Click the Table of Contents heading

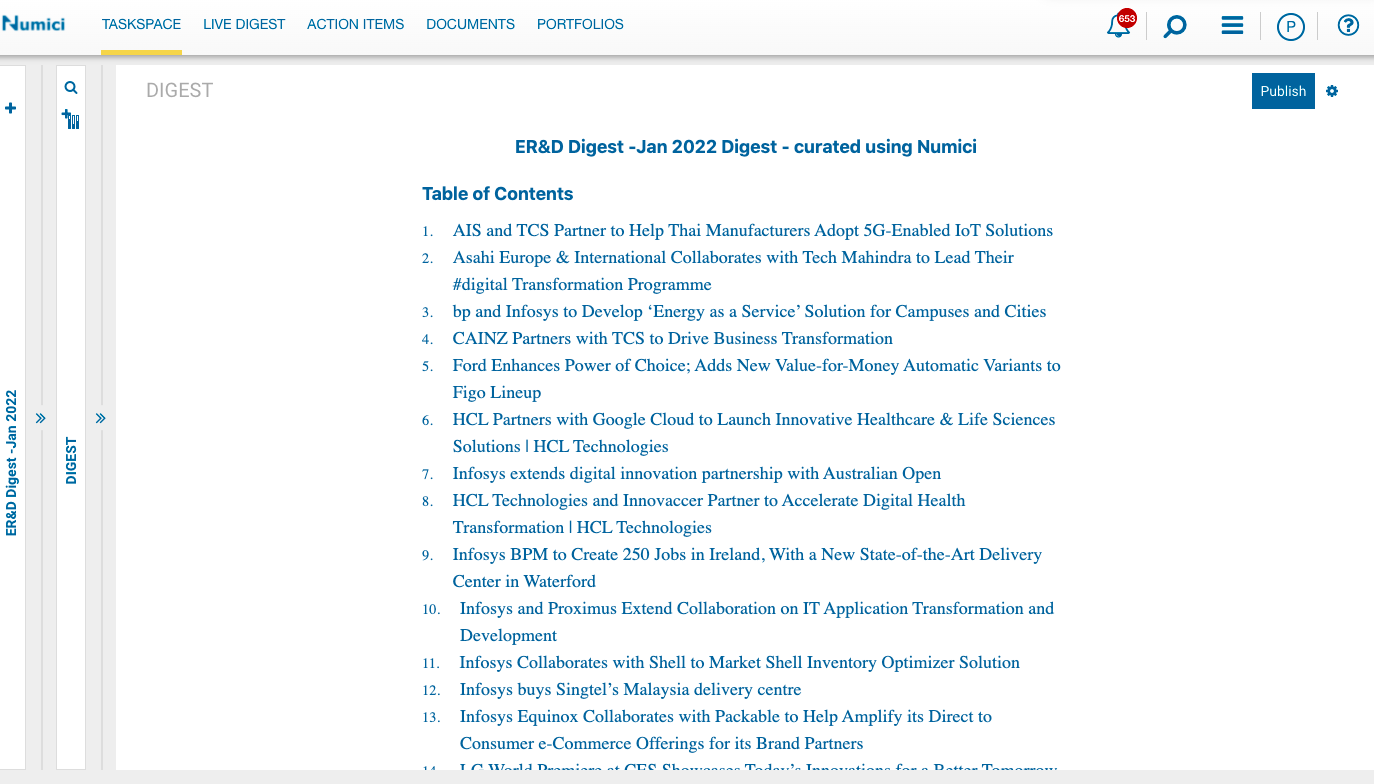point(498,194)
